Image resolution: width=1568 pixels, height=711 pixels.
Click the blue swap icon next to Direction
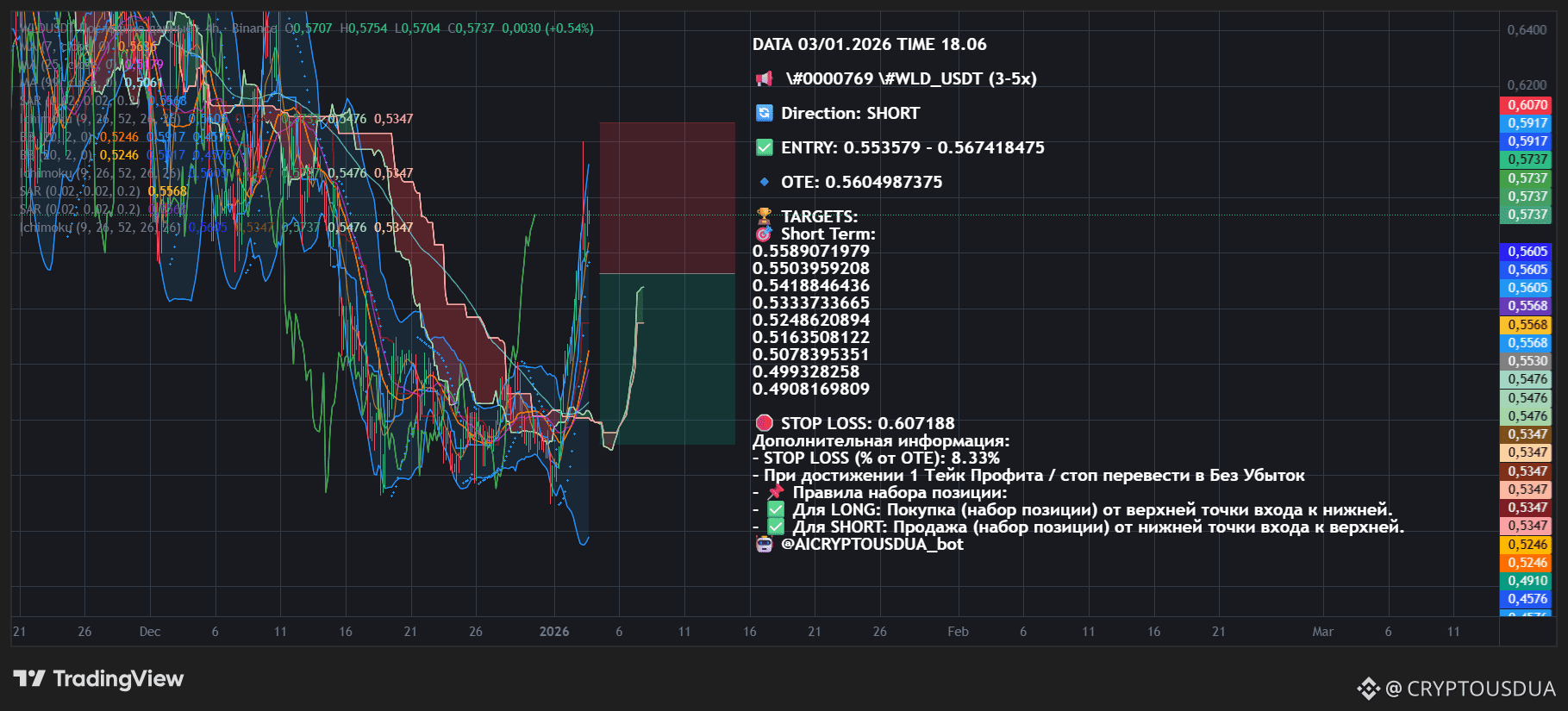tap(765, 114)
